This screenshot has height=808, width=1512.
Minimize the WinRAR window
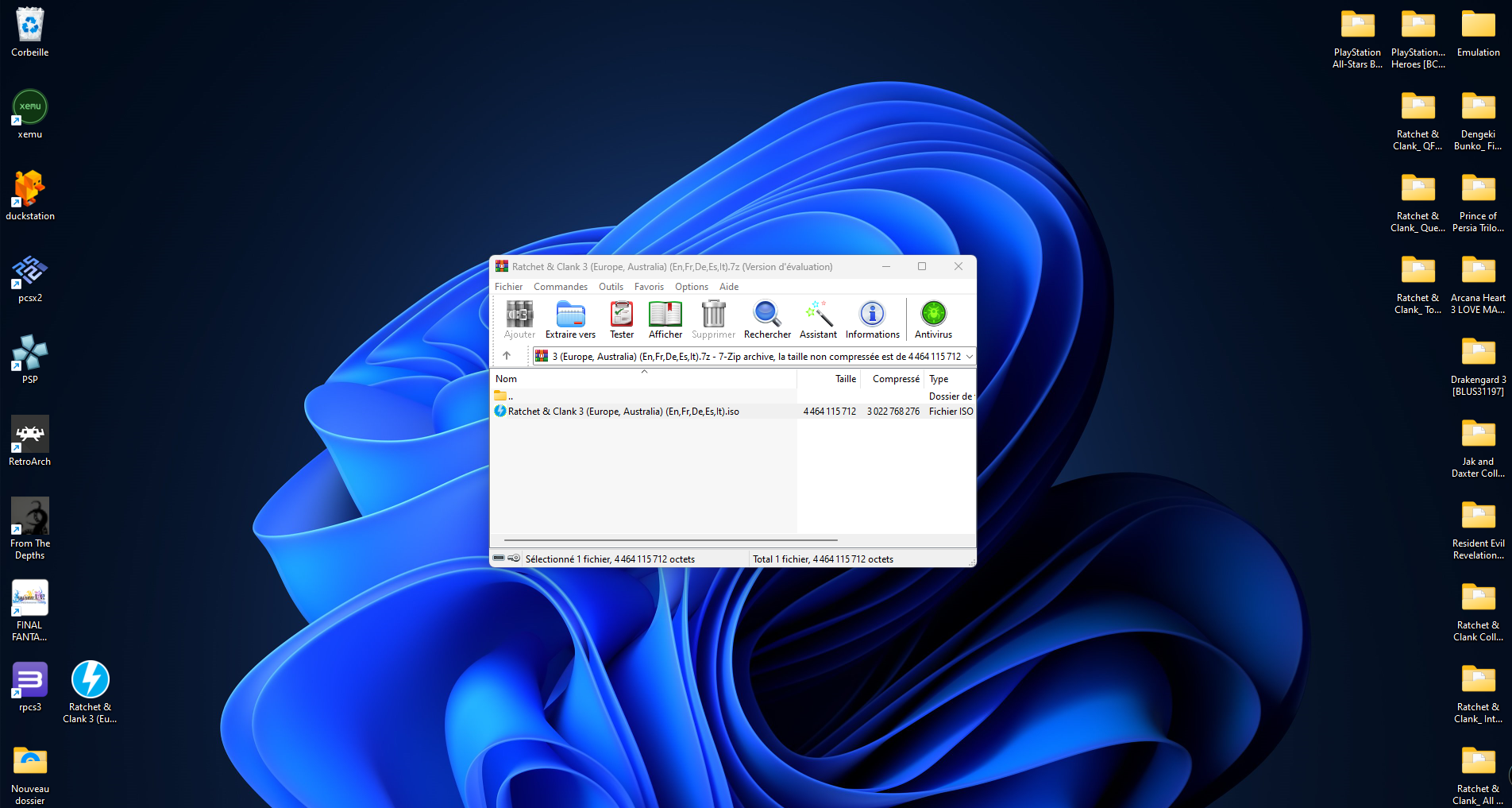point(886,266)
